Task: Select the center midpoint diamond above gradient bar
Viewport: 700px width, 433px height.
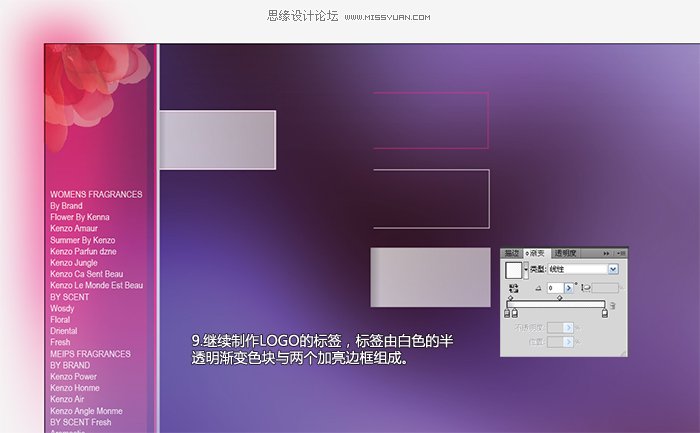Action: coord(559,298)
